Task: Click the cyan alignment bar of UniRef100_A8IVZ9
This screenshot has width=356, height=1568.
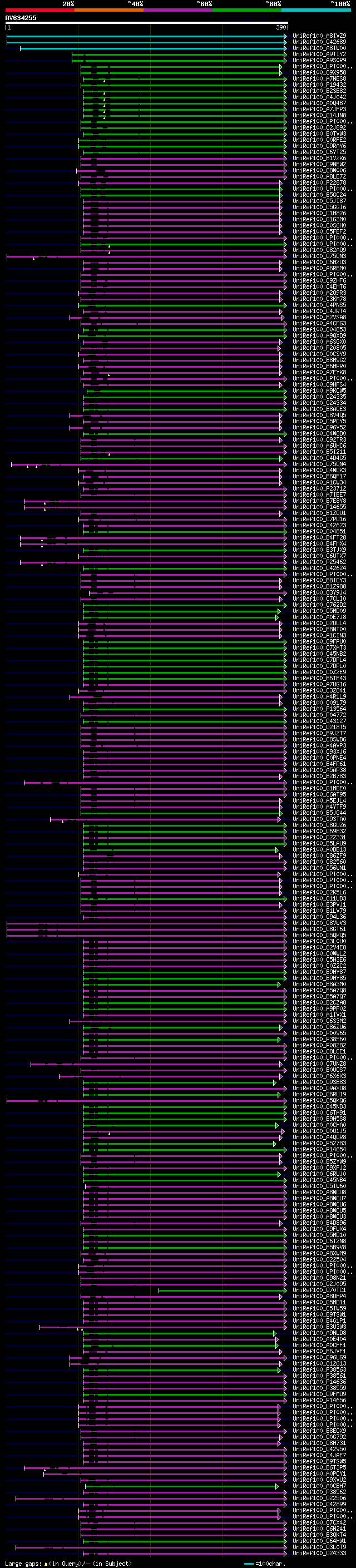Action: [x=146, y=36]
